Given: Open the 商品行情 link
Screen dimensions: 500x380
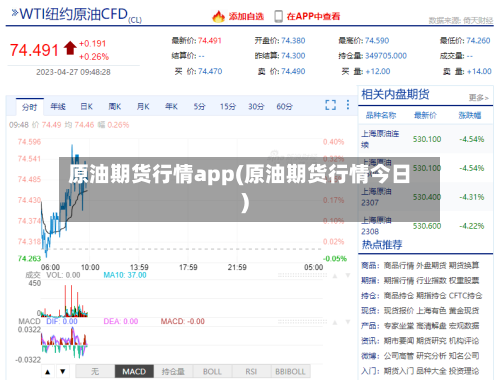Looking at the screenshot, I should tap(398, 265).
